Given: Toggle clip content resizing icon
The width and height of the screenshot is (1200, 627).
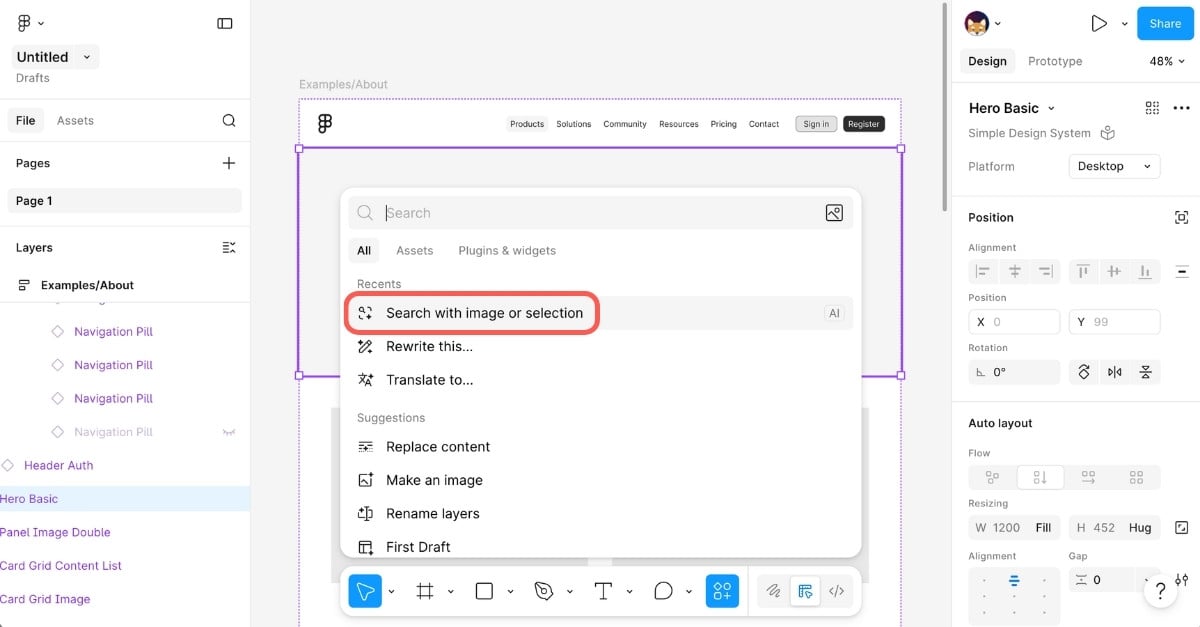Looking at the screenshot, I should click(x=1181, y=527).
